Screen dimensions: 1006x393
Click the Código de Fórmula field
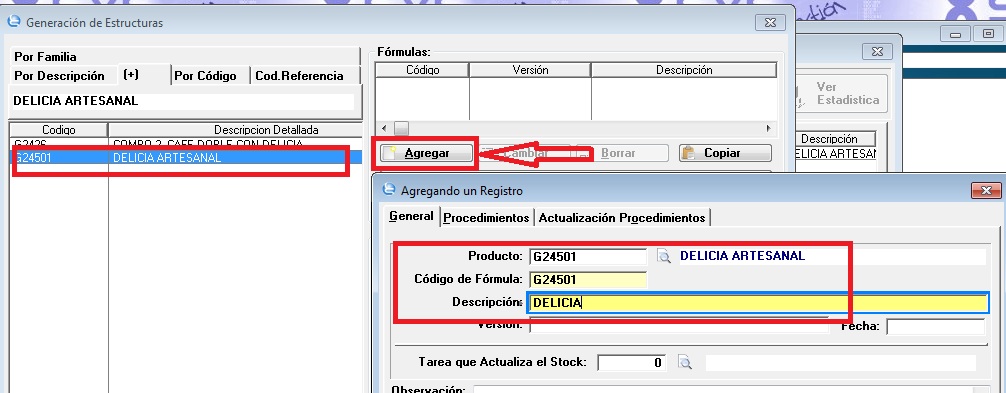coord(588,280)
